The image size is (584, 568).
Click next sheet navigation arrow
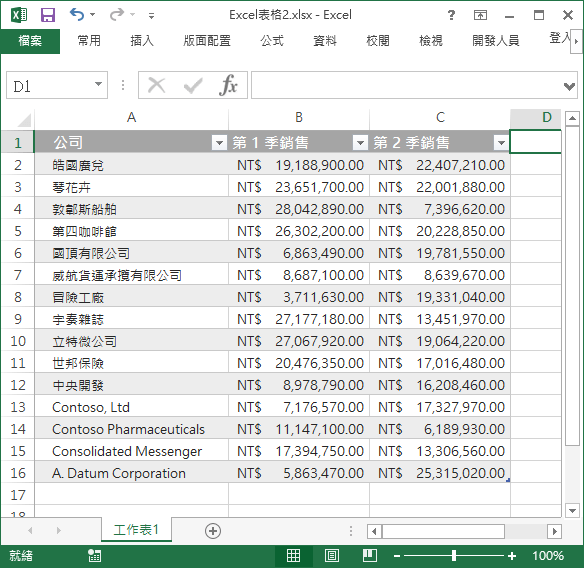58,530
